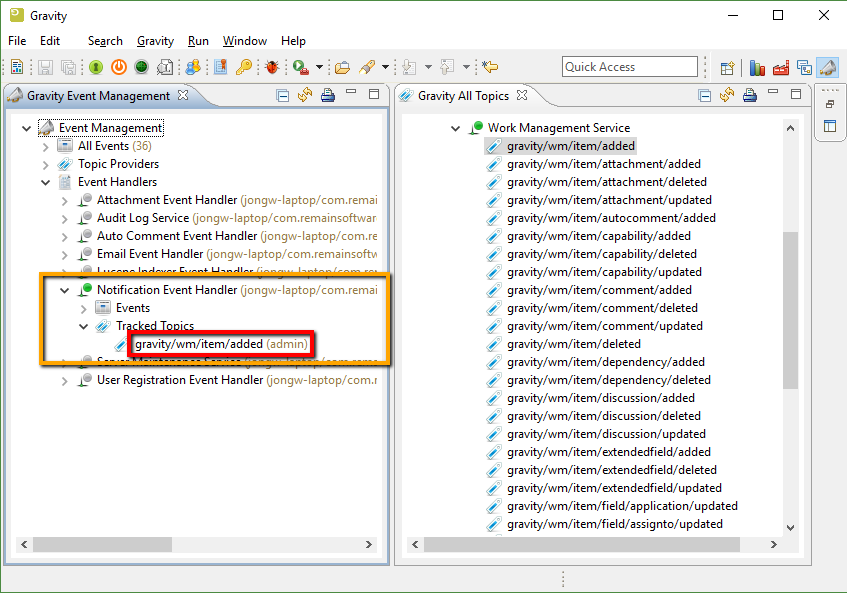Switch to the Gravity All Topics tab
Viewport: 847px width, 593px height.
pyautogui.click(x=462, y=96)
